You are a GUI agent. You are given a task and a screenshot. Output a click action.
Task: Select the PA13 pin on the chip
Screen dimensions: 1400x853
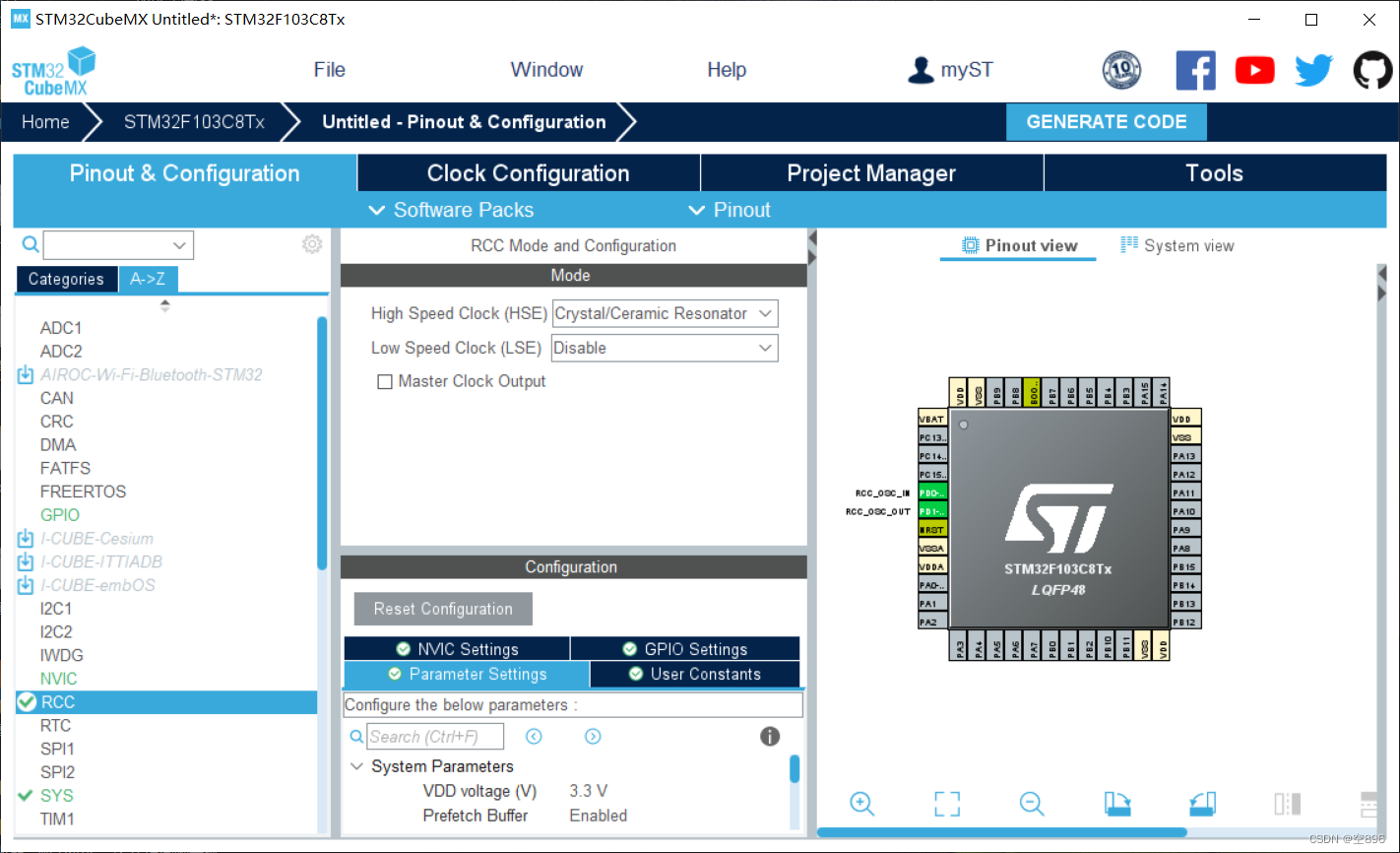pyautogui.click(x=1185, y=456)
